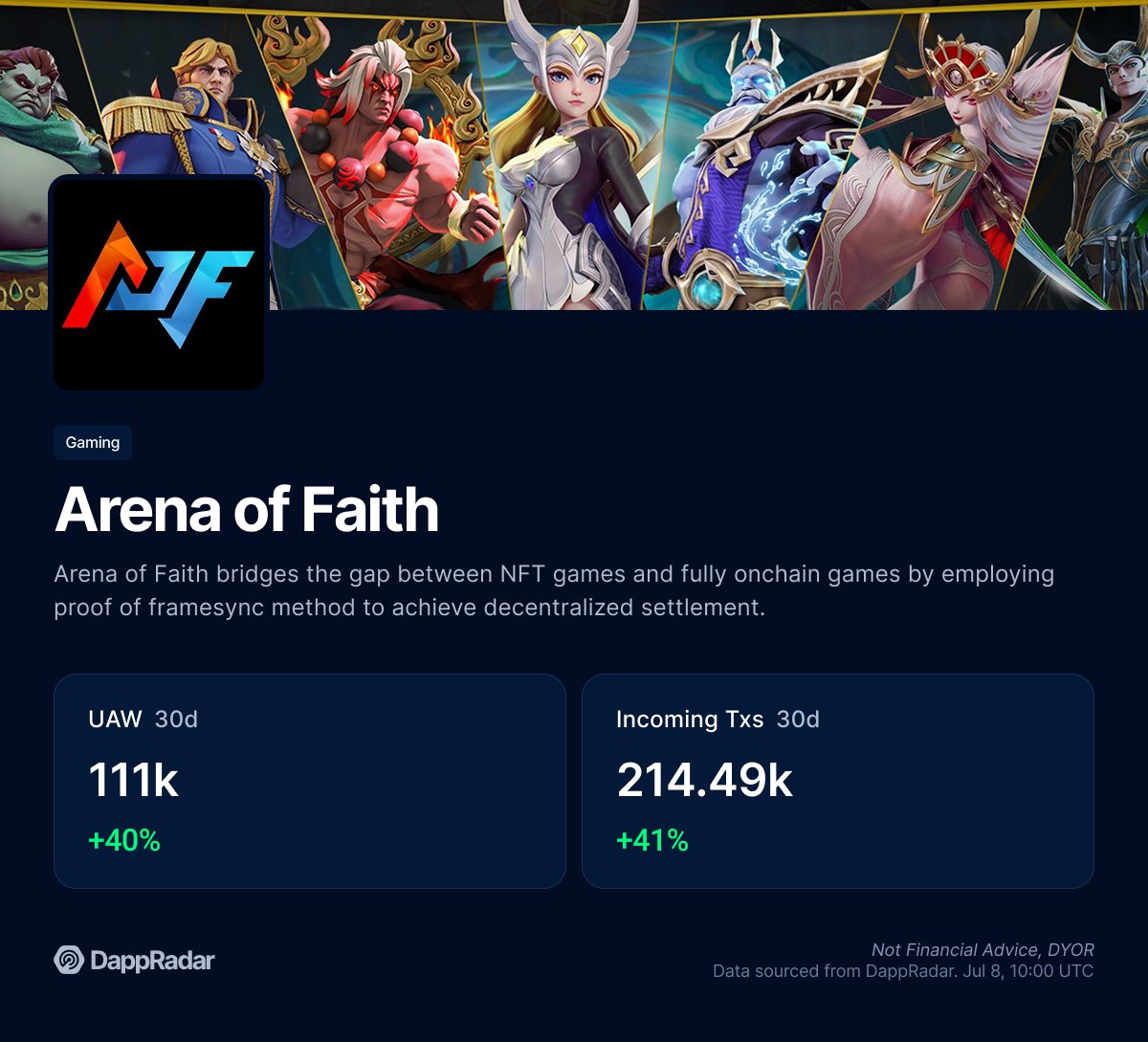
Task: Click the Arena of Faith logo icon
Action: point(159,284)
